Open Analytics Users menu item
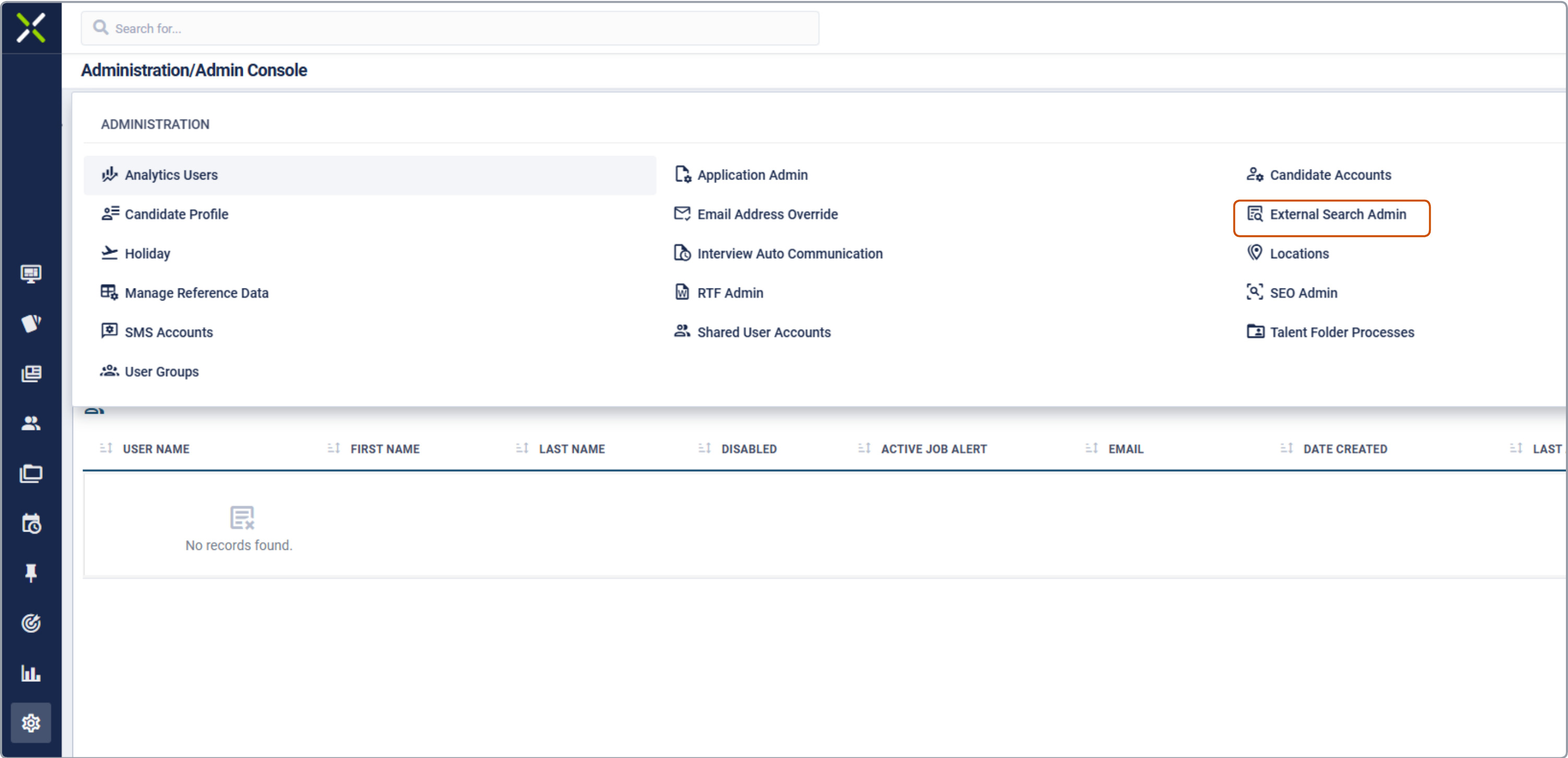The image size is (1568, 758). tap(370, 175)
